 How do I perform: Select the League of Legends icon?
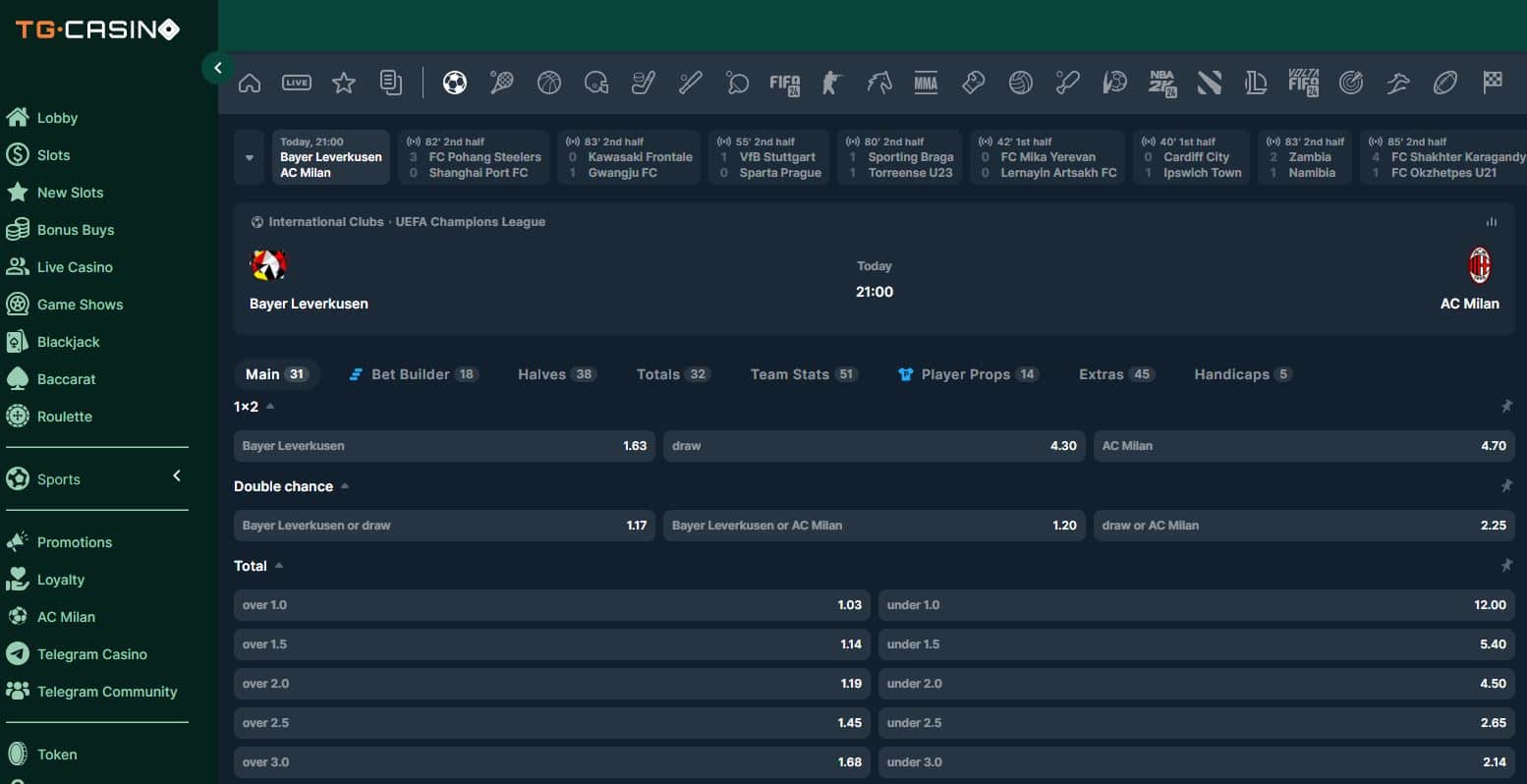point(1256,84)
